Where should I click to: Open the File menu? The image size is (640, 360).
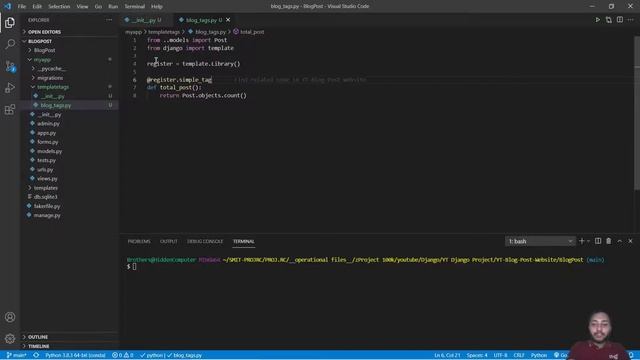(22, 7)
